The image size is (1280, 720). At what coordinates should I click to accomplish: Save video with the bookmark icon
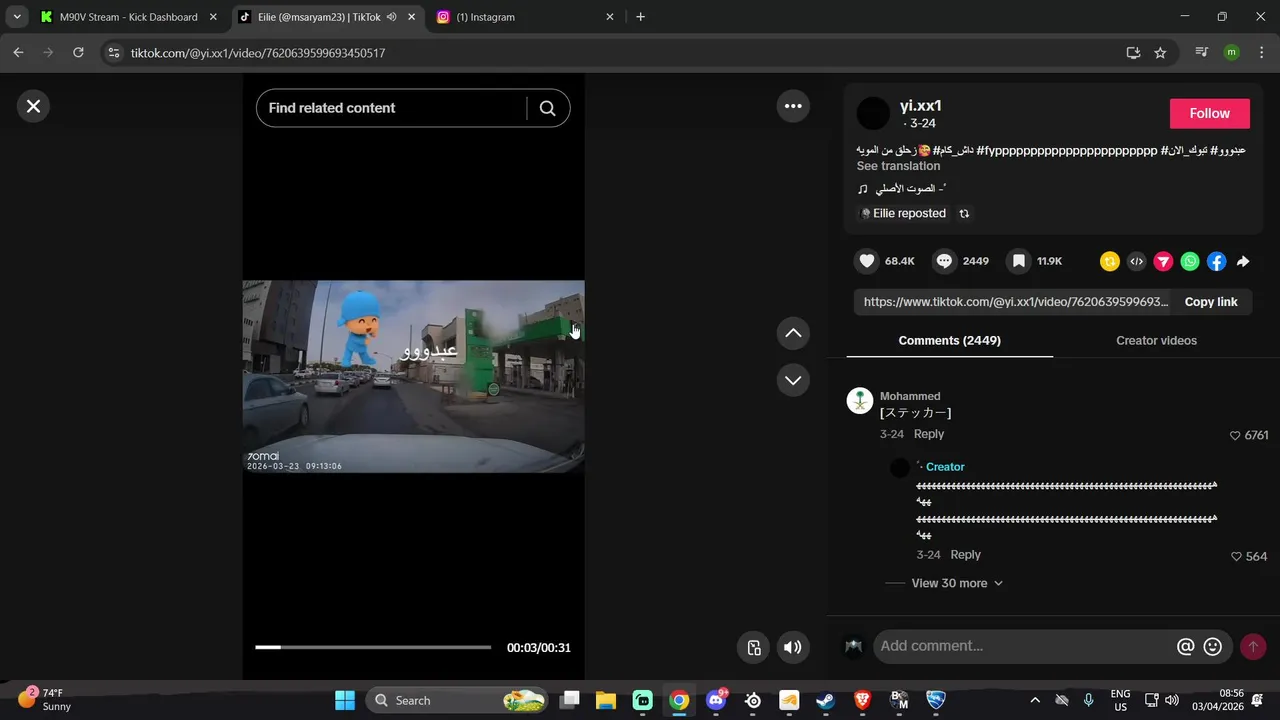click(1018, 261)
